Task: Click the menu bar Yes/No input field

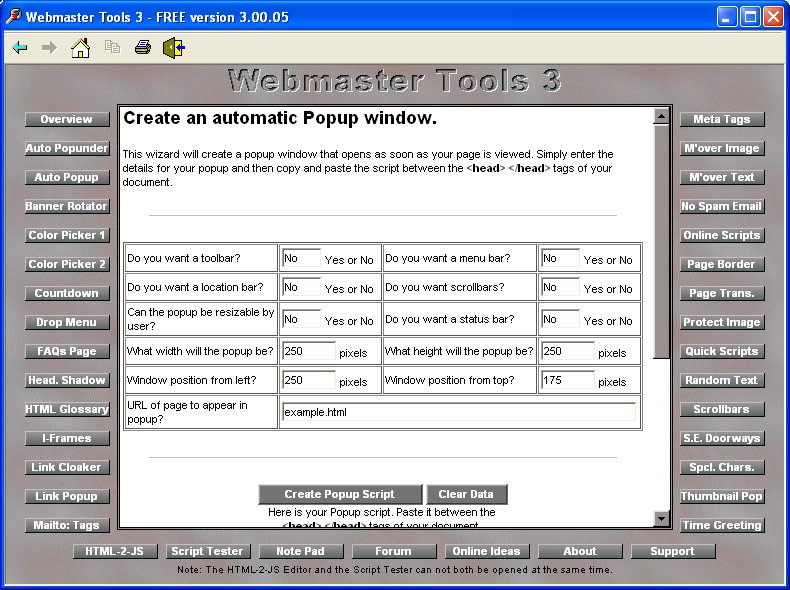Action: point(560,258)
